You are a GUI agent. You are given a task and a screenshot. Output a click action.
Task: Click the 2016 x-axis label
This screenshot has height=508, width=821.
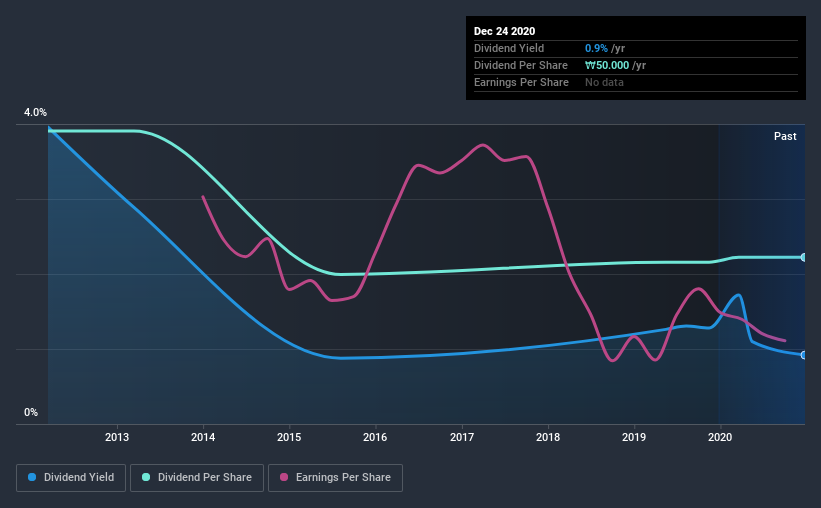click(375, 437)
